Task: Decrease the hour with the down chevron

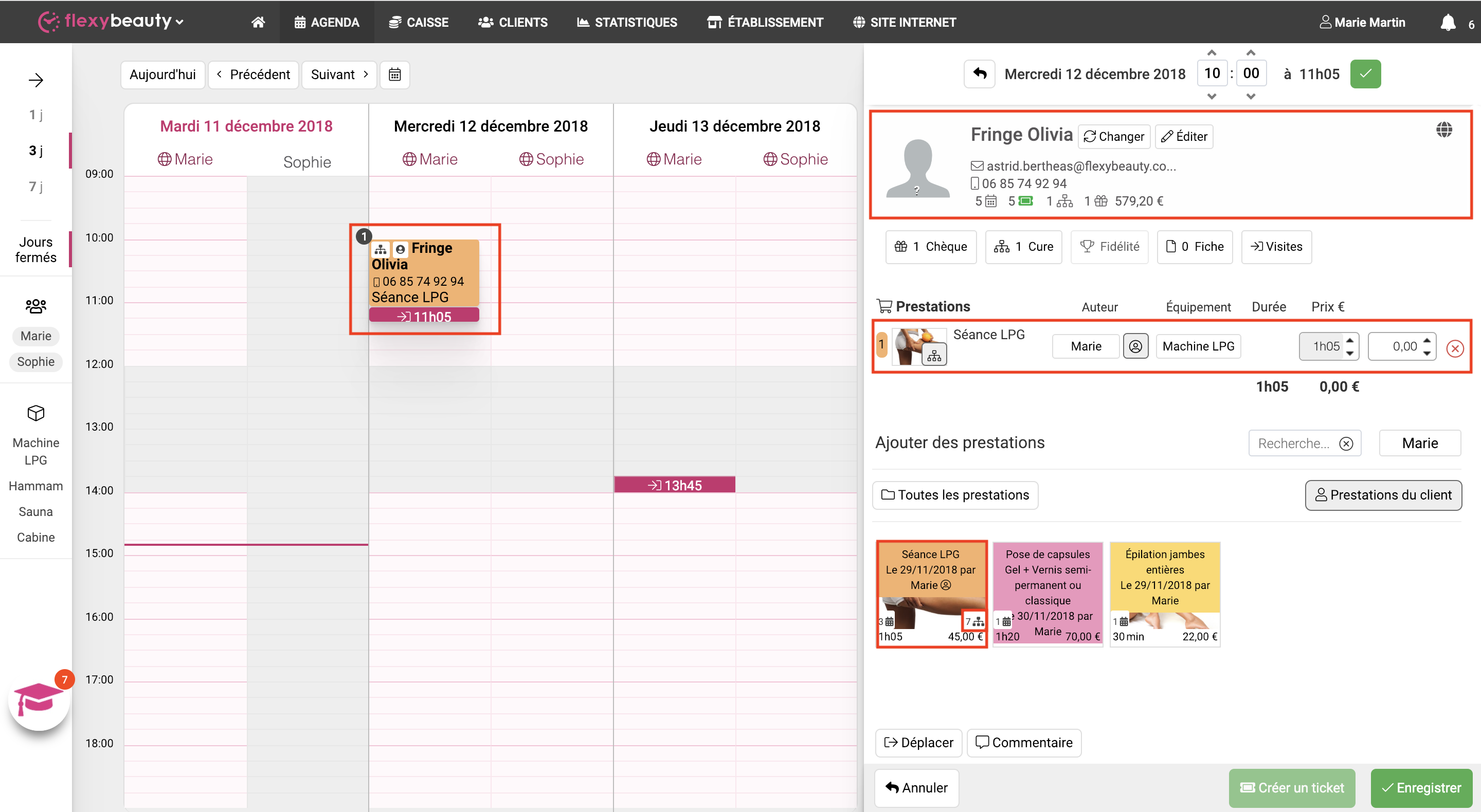Action: pos(1212,96)
